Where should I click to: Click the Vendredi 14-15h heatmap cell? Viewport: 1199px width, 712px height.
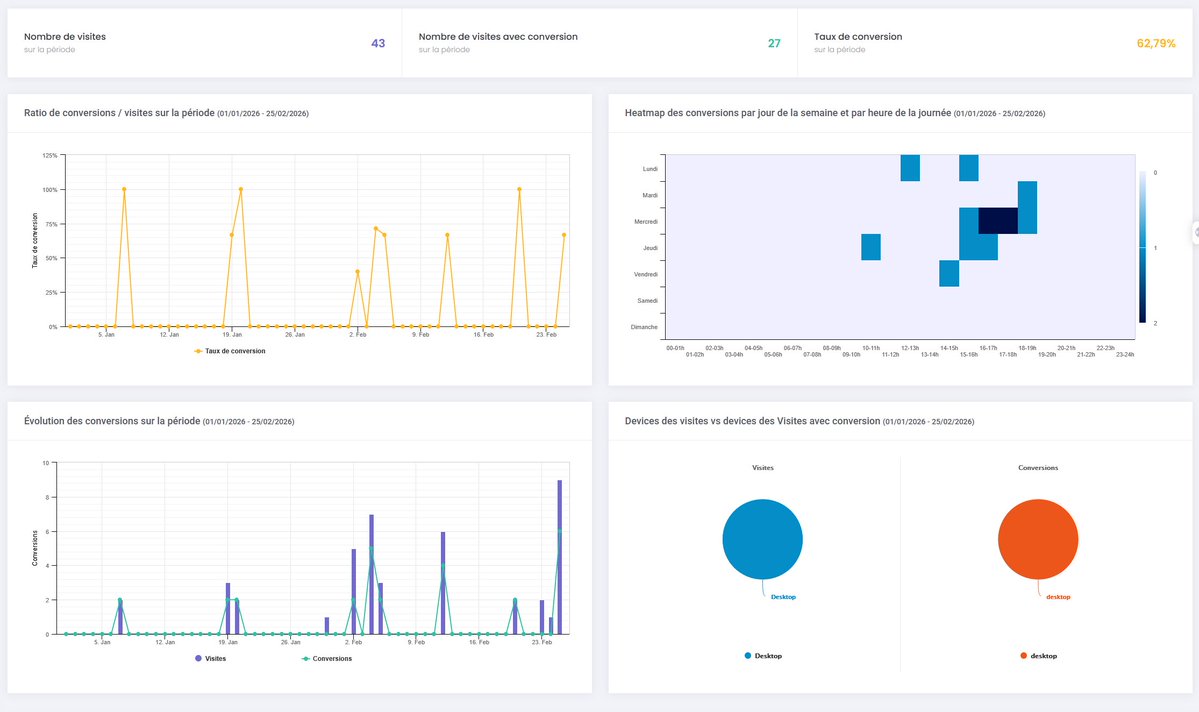(x=949, y=273)
